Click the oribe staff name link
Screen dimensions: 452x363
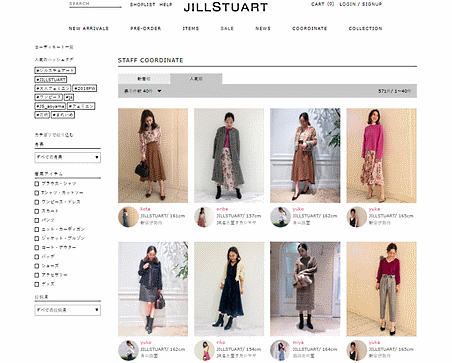(x=222, y=209)
